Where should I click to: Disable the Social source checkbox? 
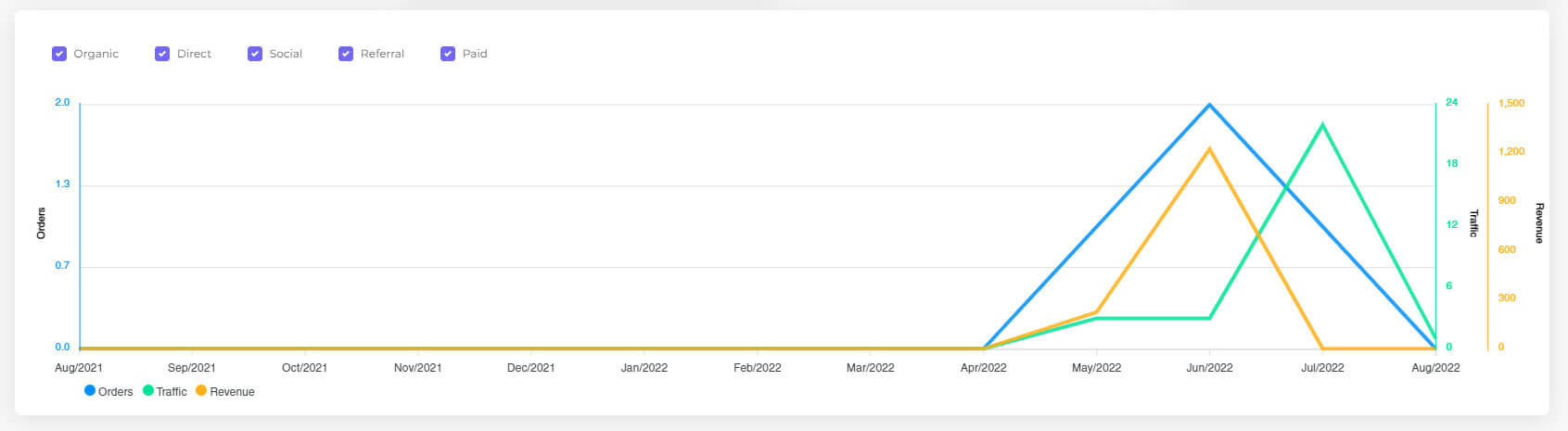[255, 54]
